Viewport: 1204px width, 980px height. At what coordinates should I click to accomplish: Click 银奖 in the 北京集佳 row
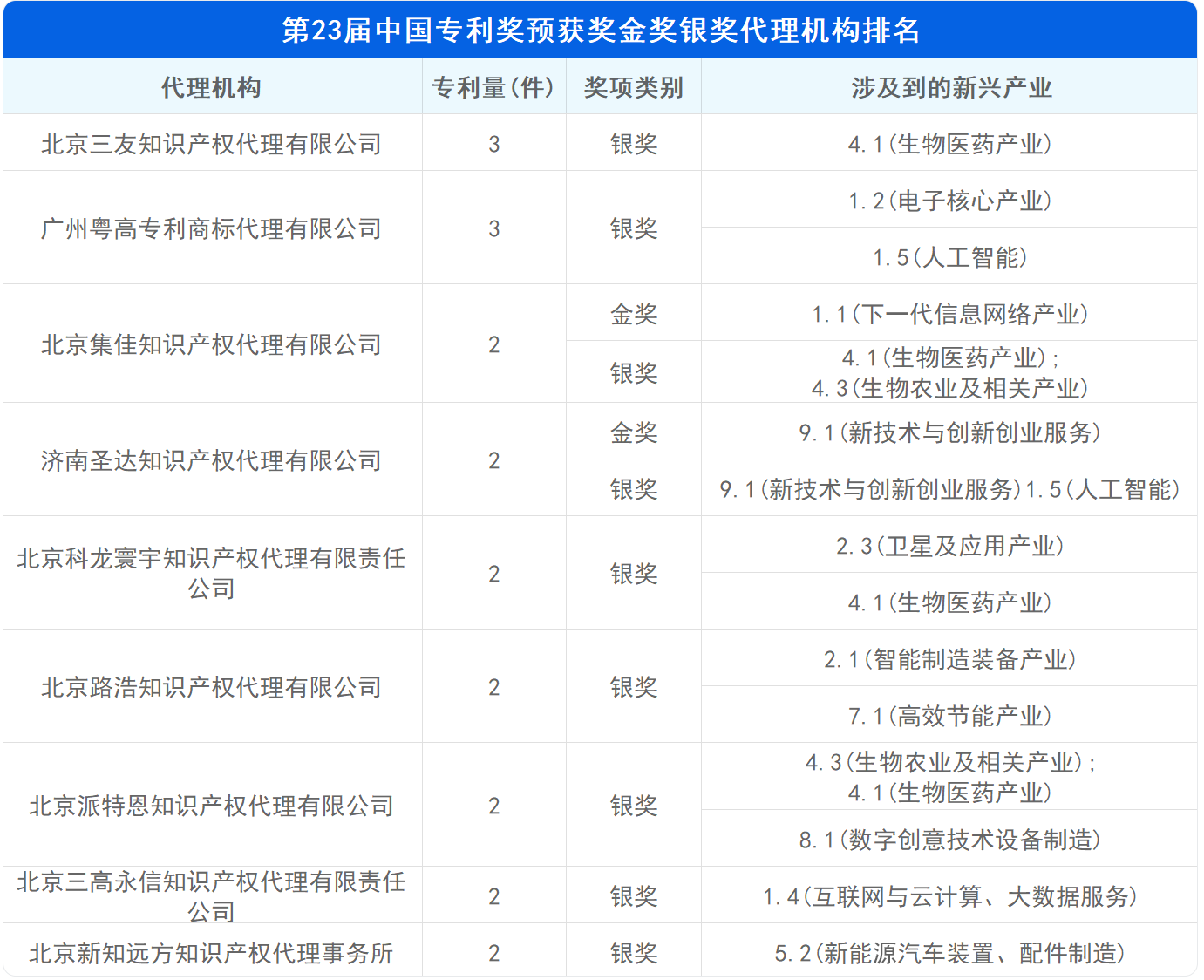(634, 372)
